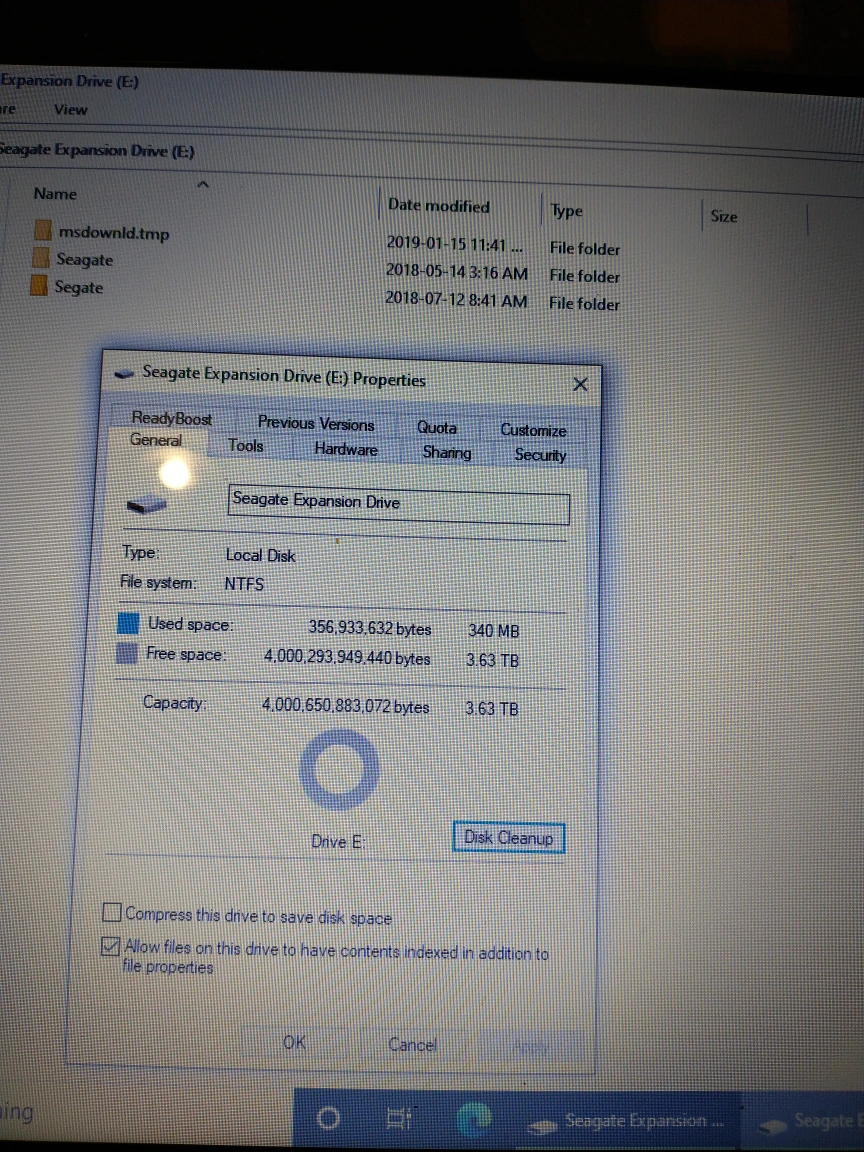Close the Properties dialog
864x1152 pixels.
(580, 384)
